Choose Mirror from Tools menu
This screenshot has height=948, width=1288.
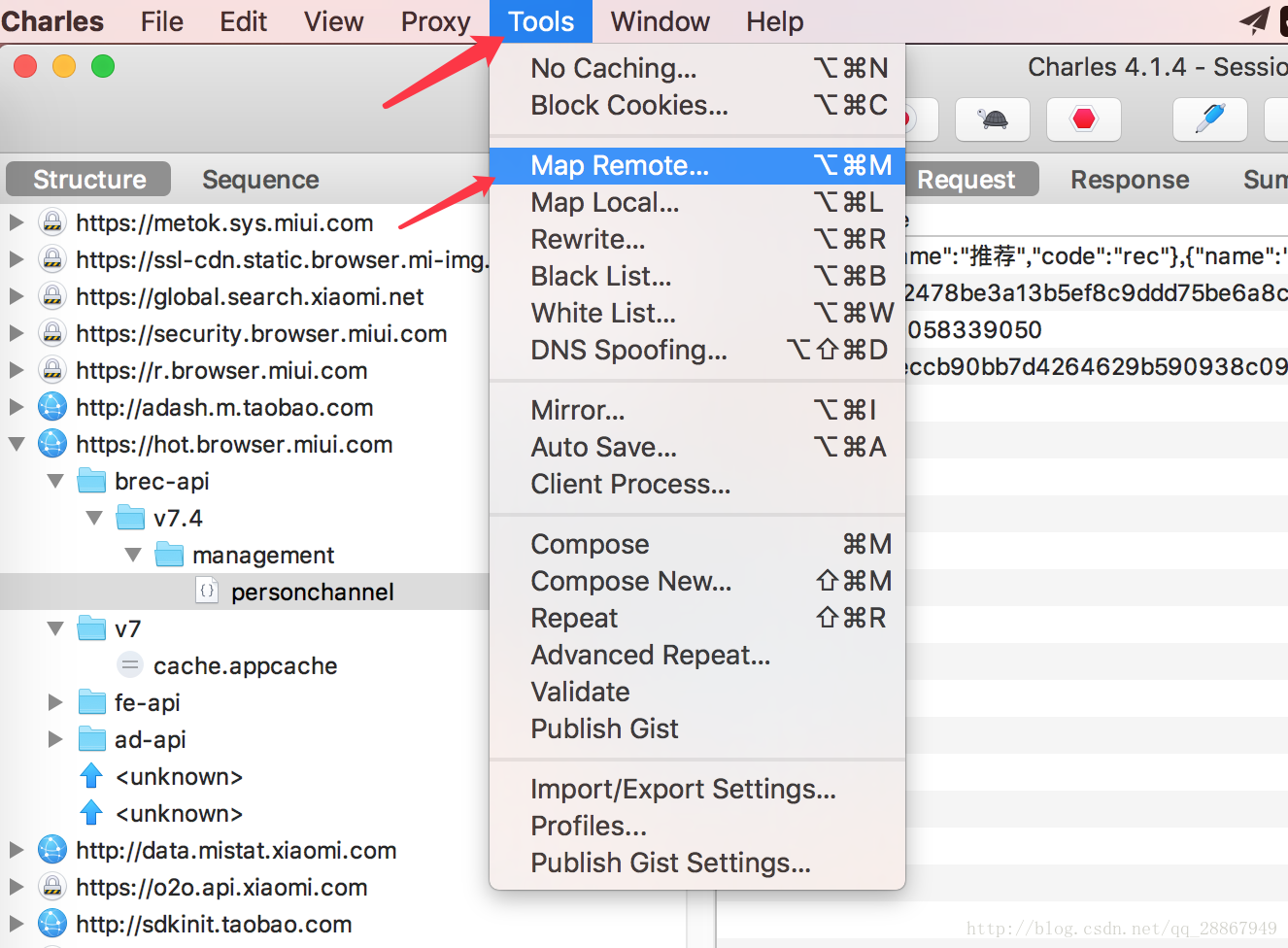(697, 411)
